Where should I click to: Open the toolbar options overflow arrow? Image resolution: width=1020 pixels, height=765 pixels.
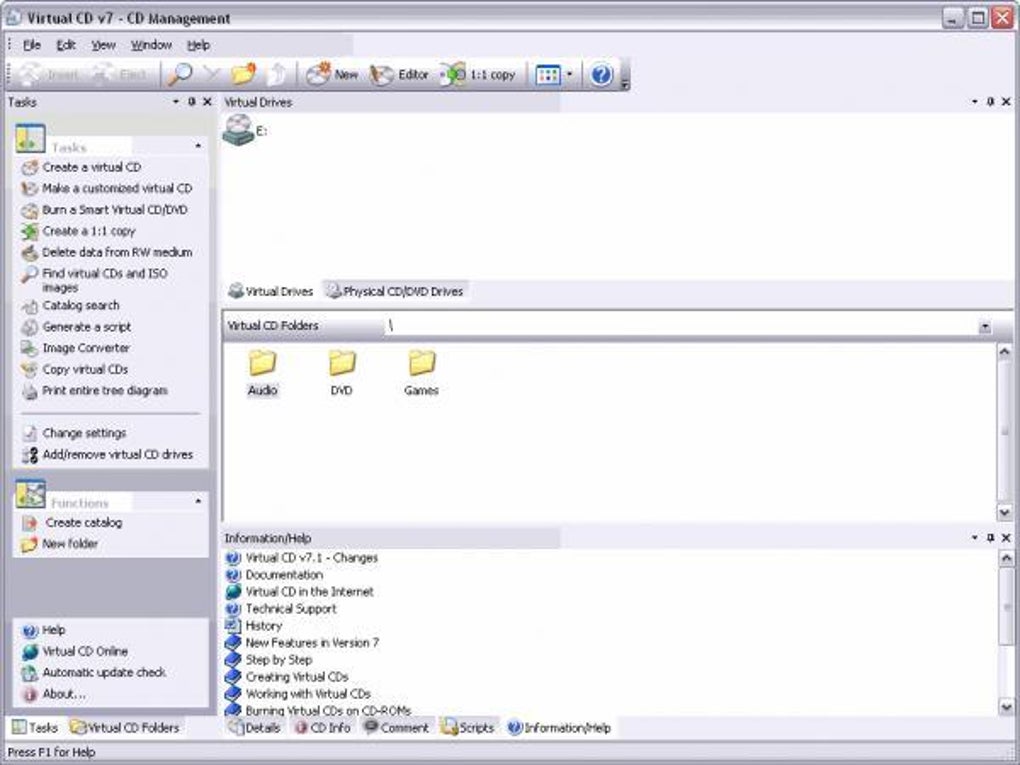coord(624,84)
